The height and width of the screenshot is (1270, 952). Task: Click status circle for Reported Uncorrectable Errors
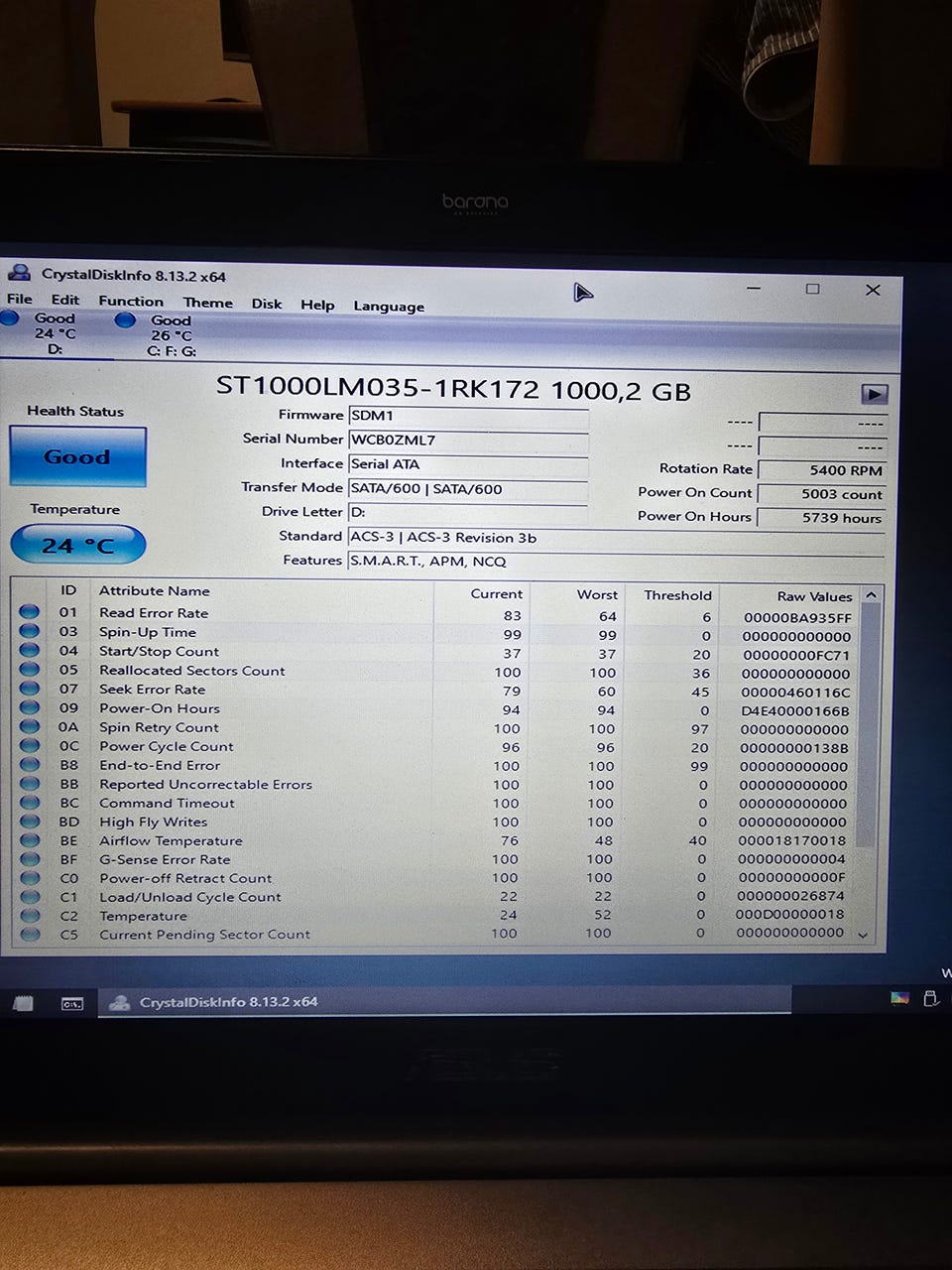click(30, 783)
